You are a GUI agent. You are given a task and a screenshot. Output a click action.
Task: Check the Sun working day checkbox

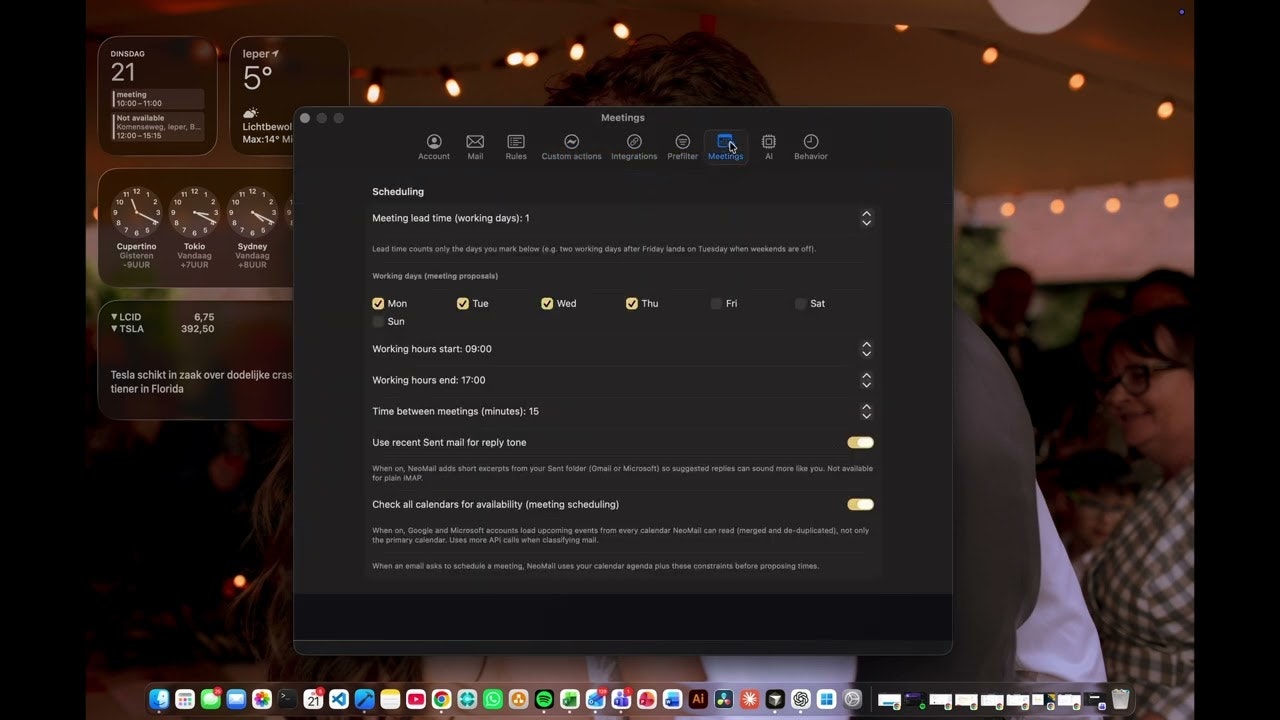tap(378, 321)
